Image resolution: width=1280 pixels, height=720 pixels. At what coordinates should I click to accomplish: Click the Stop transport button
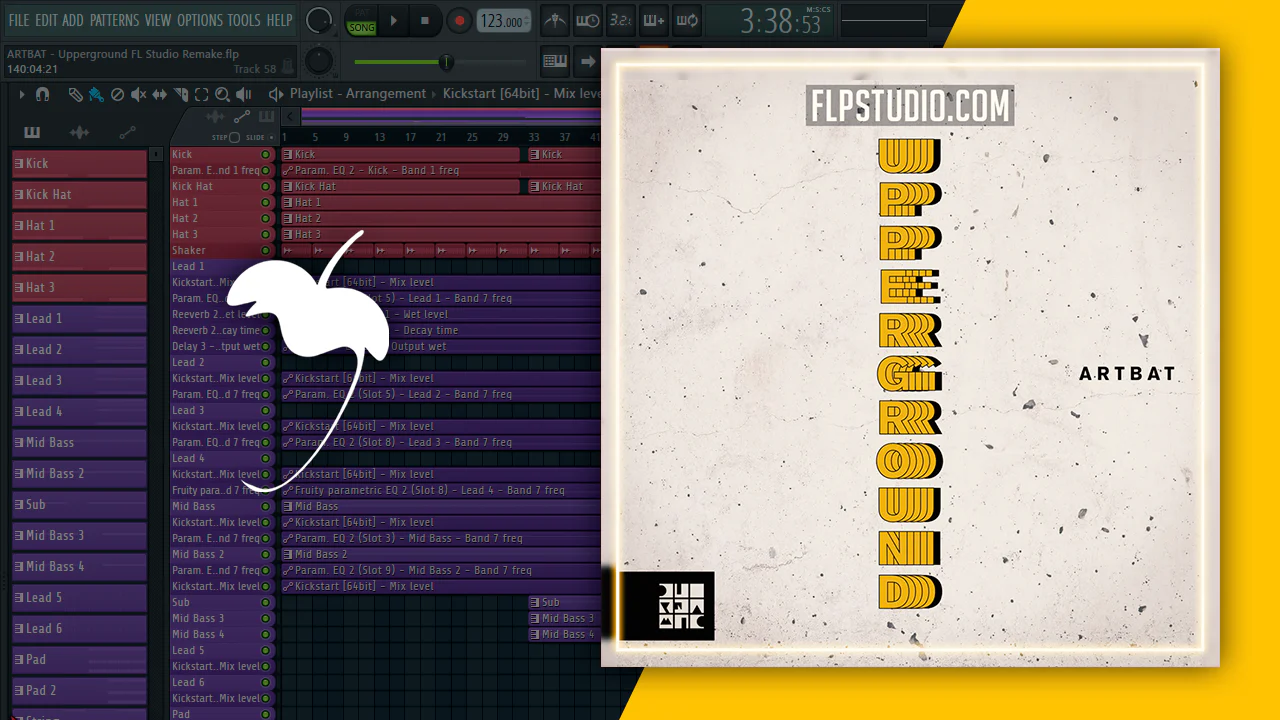click(x=424, y=21)
